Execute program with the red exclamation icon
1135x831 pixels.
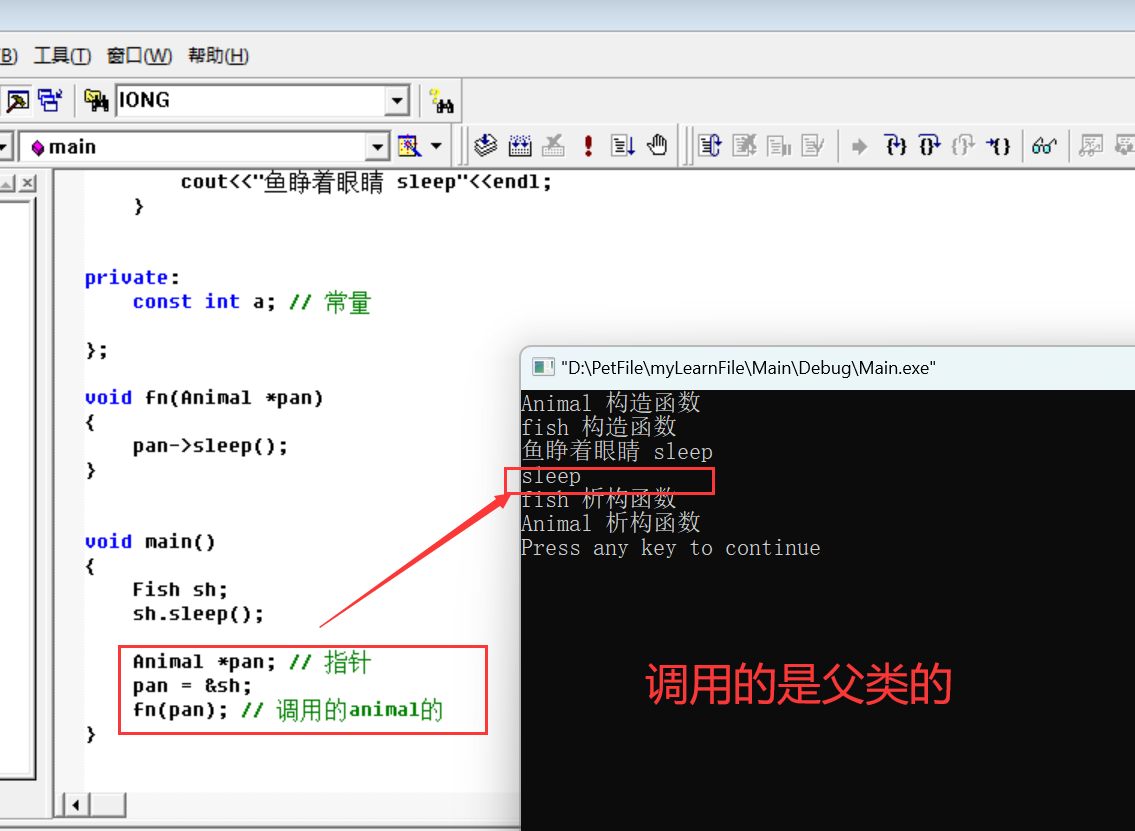[588, 146]
